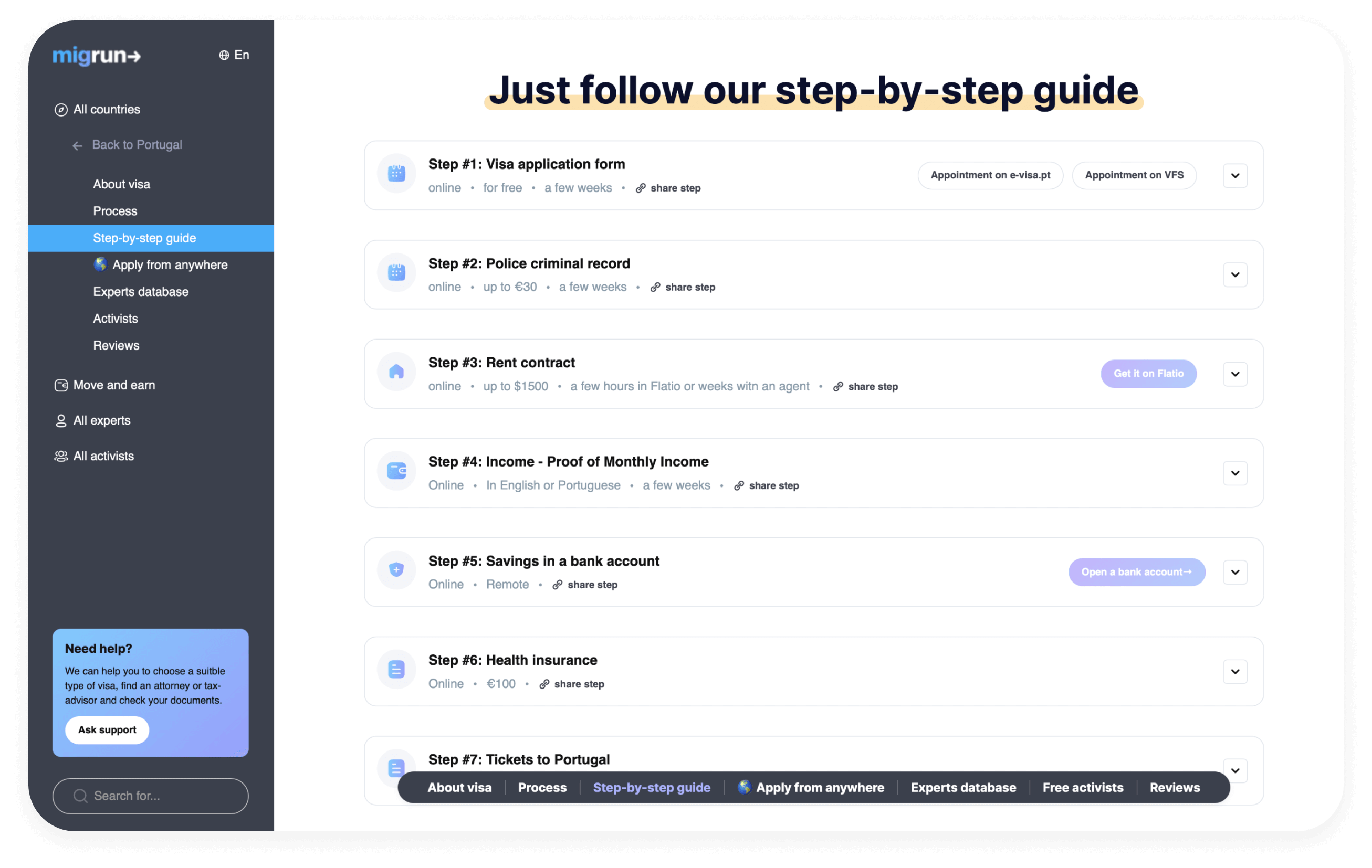
Task: Focus the Search for... input field
Action: (x=150, y=796)
